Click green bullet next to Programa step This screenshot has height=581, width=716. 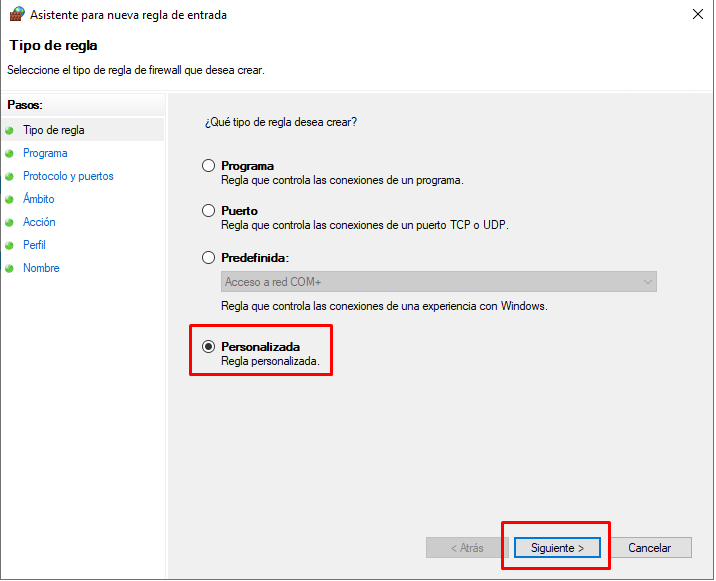coord(9,153)
